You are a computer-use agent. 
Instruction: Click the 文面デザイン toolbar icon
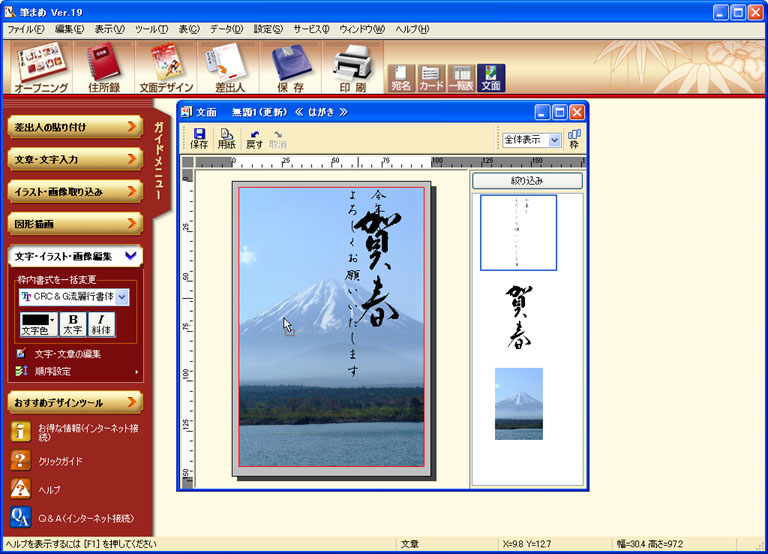164,67
